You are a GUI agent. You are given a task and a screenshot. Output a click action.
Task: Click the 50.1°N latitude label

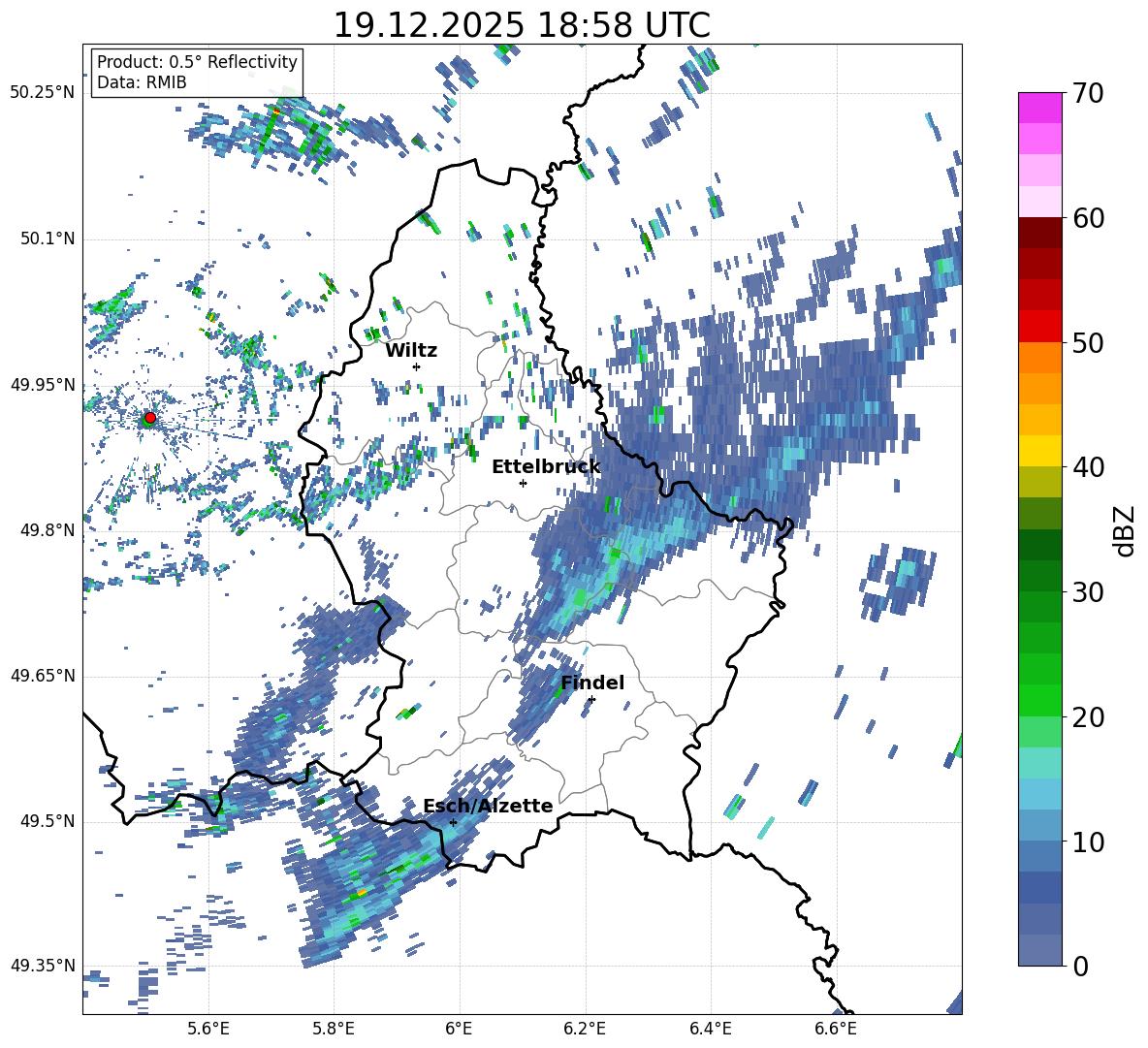[47, 238]
